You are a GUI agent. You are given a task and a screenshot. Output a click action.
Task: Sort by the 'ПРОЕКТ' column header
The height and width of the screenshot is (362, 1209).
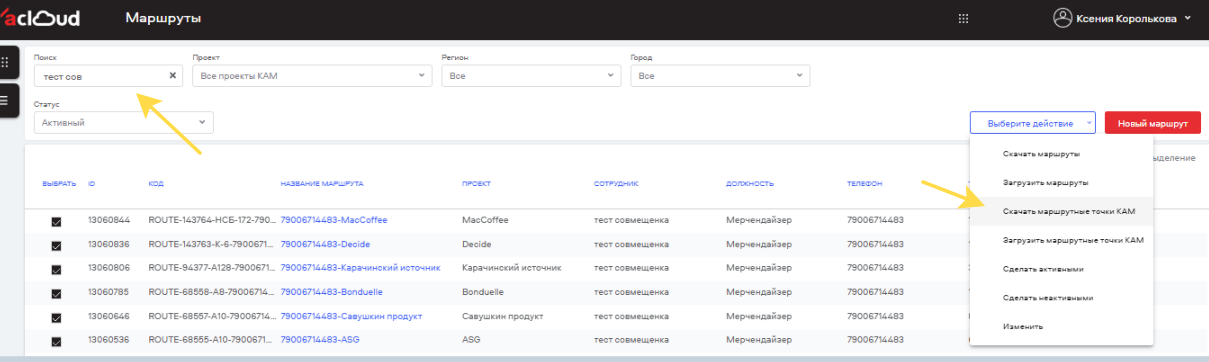(x=476, y=184)
